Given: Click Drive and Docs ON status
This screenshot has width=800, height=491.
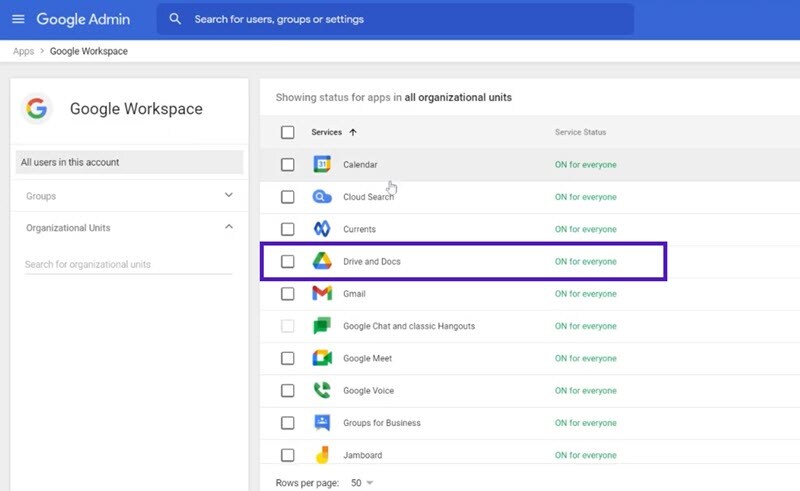Looking at the screenshot, I should (586, 261).
